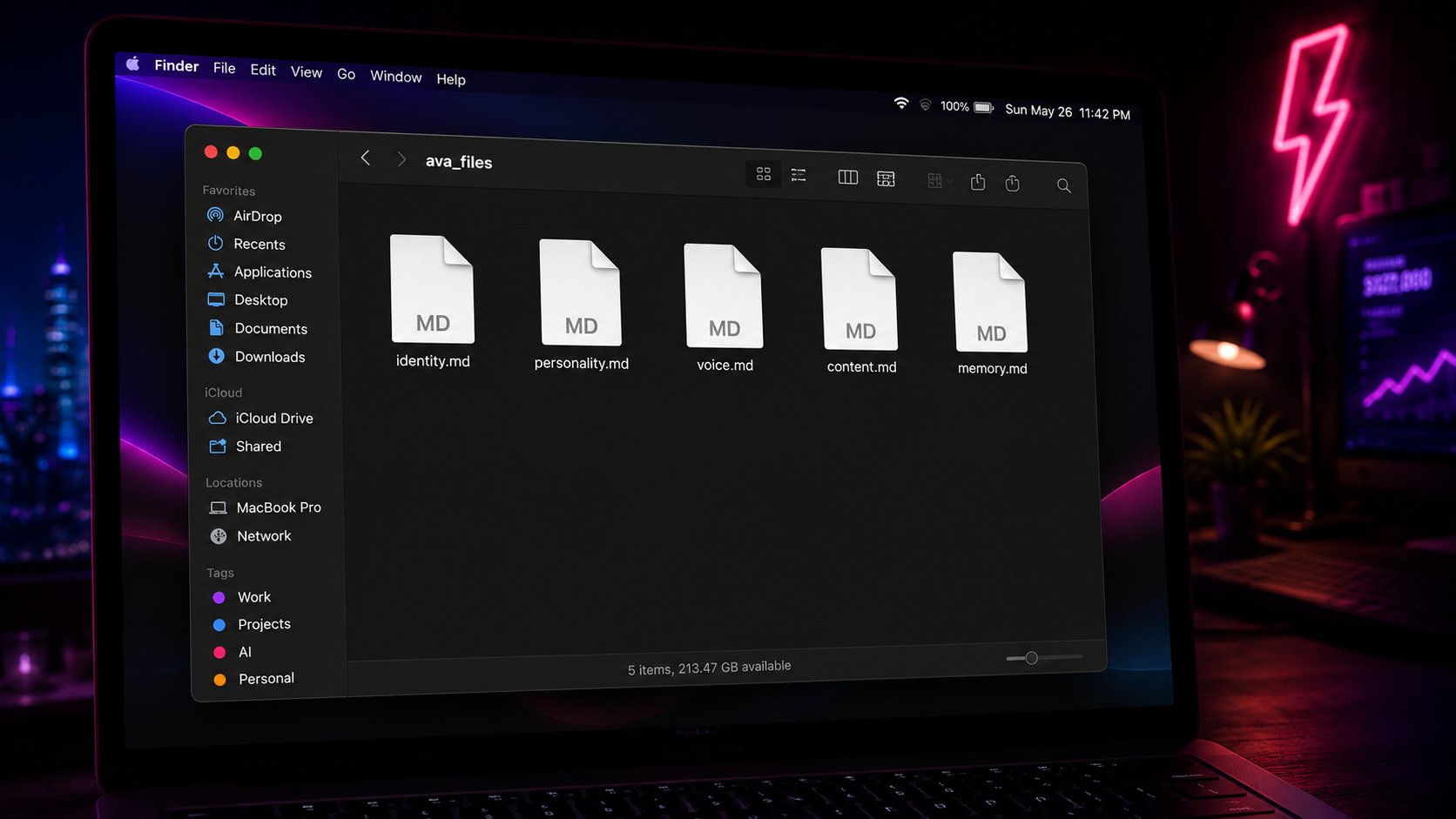Select the content.md file icon

859,299
